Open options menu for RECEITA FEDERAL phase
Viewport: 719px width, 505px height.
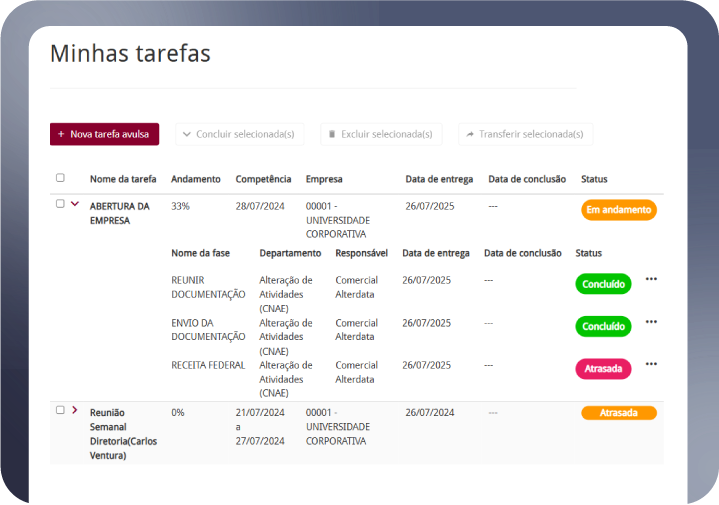651,364
